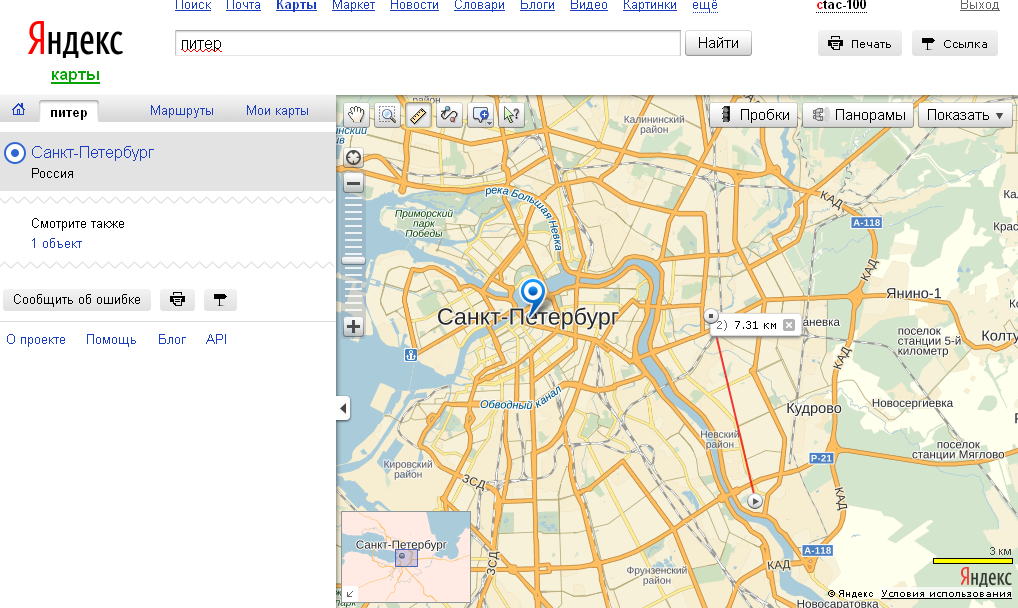Open the Поиск top link
The width and height of the screenshot is (1018, 608).
pos(193,5)
